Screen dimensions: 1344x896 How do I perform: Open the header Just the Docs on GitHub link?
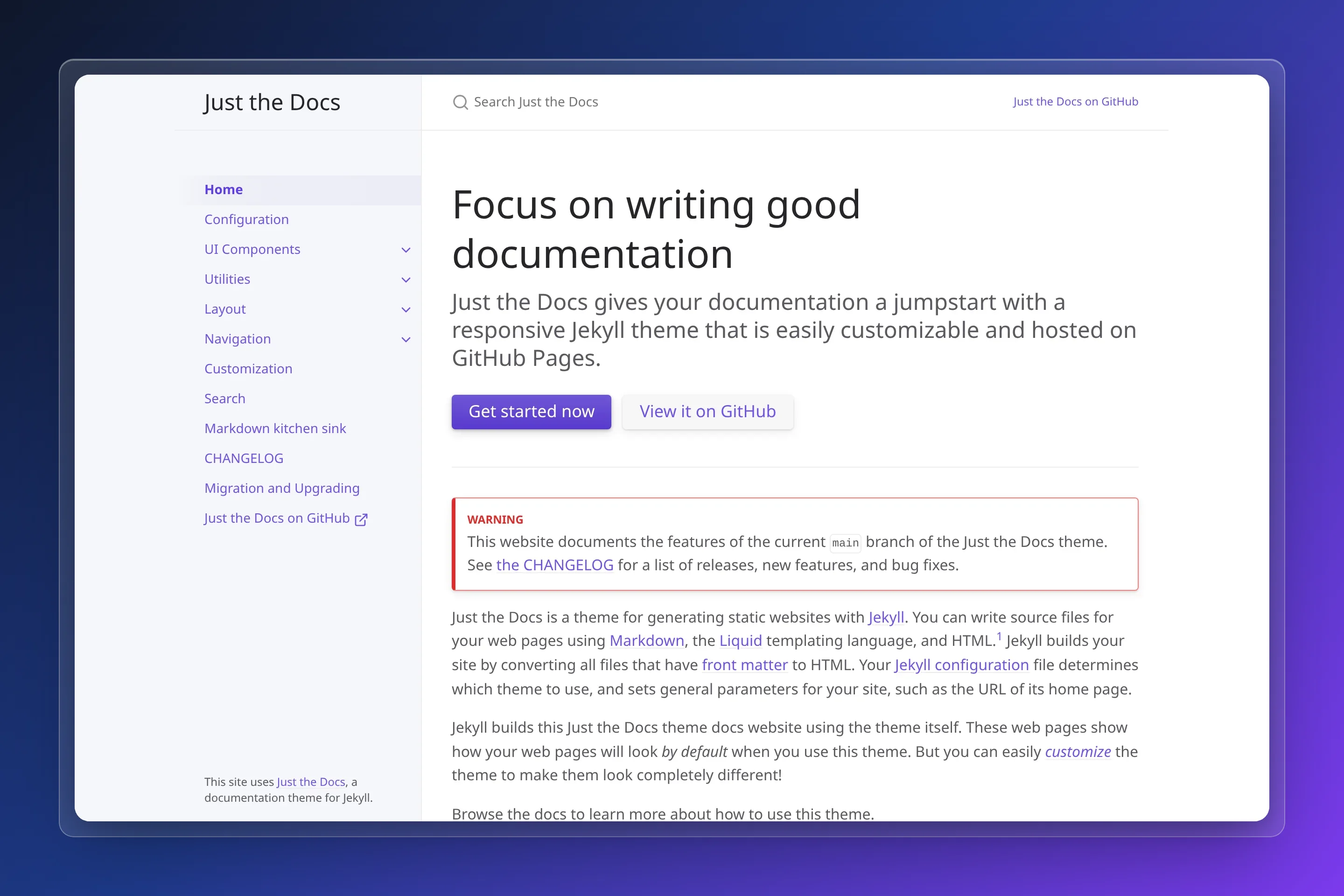1075,101
